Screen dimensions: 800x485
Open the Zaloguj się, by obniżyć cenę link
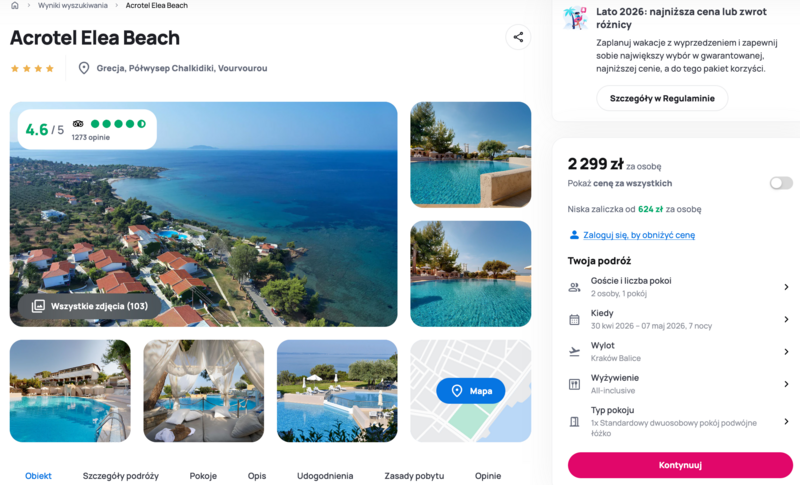[x=639, y=235]
